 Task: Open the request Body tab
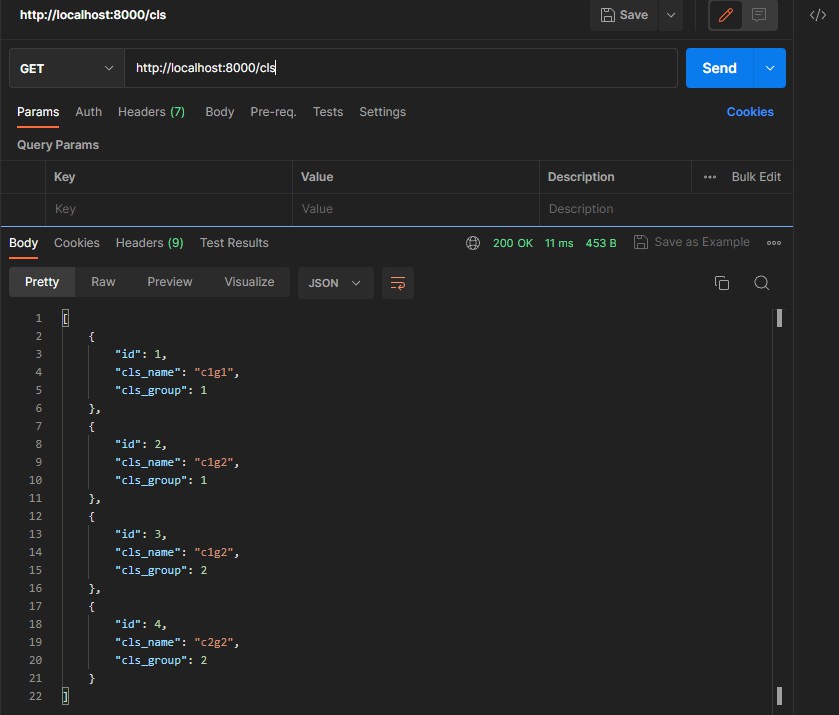coord(219,112)
